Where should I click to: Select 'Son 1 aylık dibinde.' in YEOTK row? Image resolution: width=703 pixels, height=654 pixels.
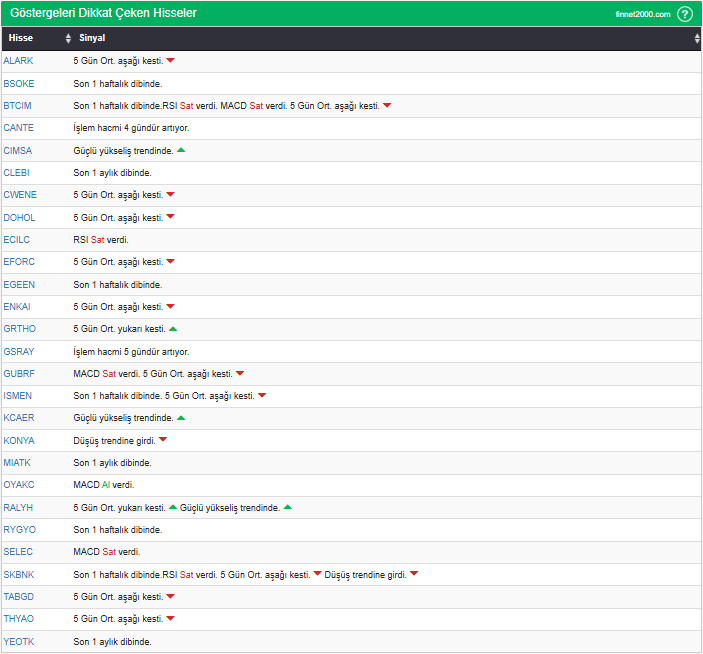point(113,642)
